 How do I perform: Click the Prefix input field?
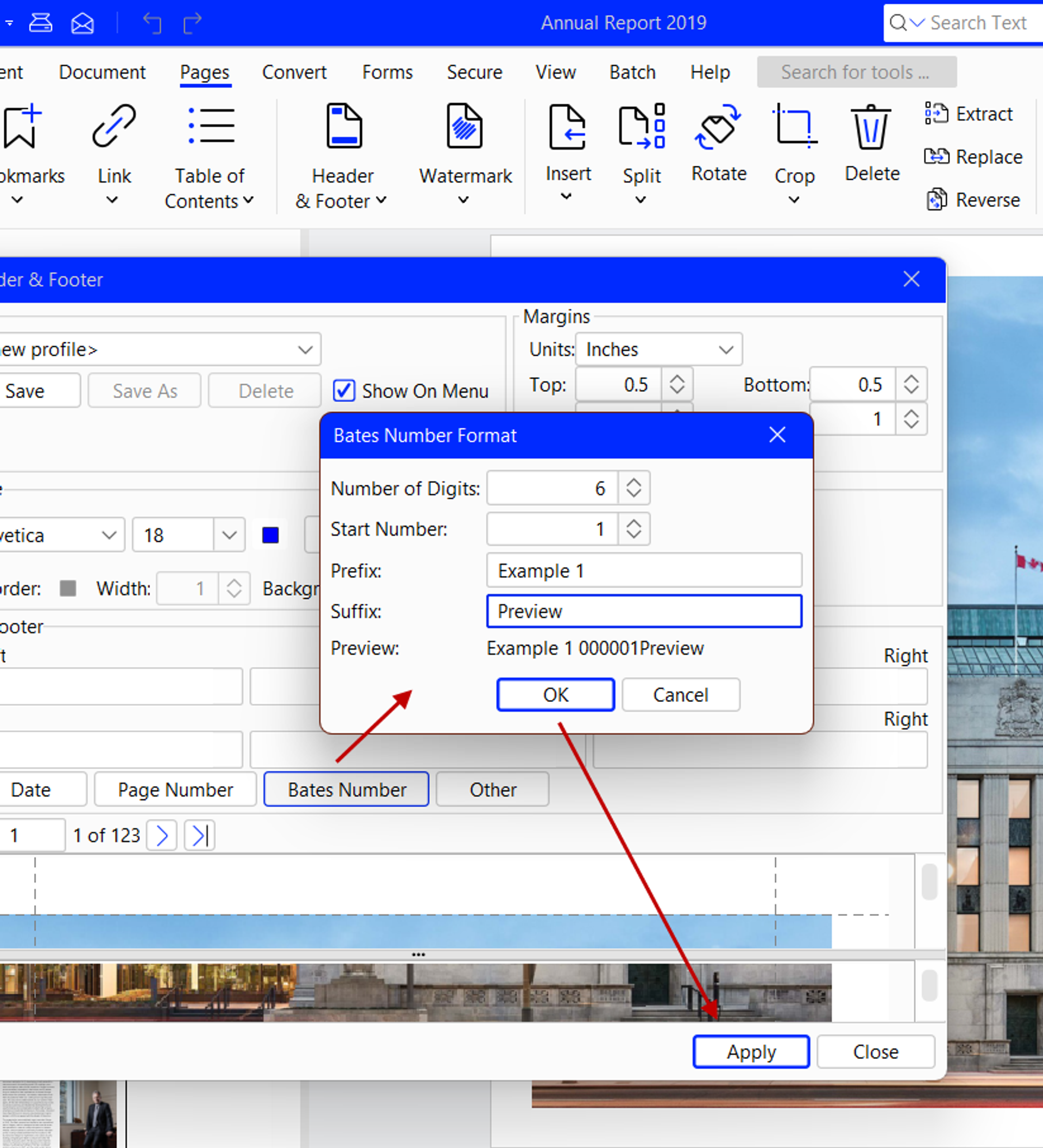(643, 570)
